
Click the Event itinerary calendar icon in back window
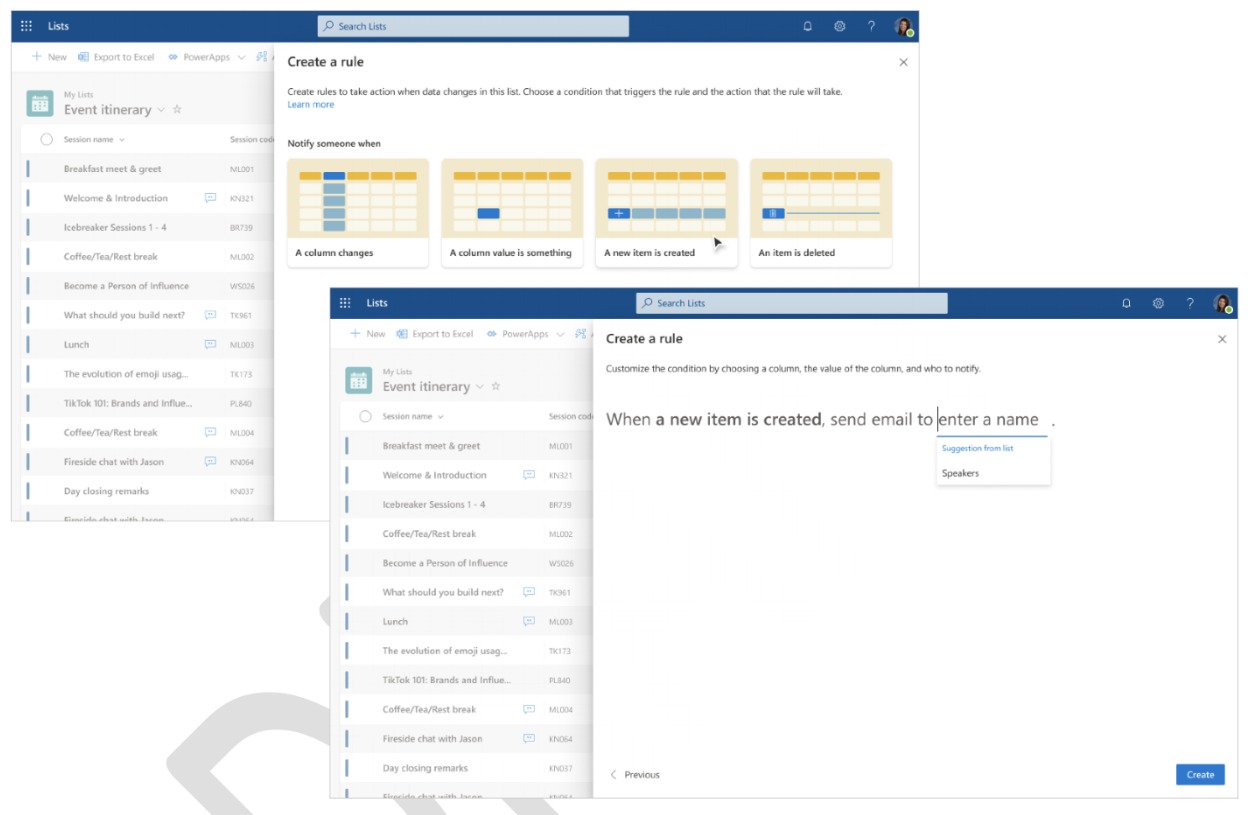click(40, 103)
